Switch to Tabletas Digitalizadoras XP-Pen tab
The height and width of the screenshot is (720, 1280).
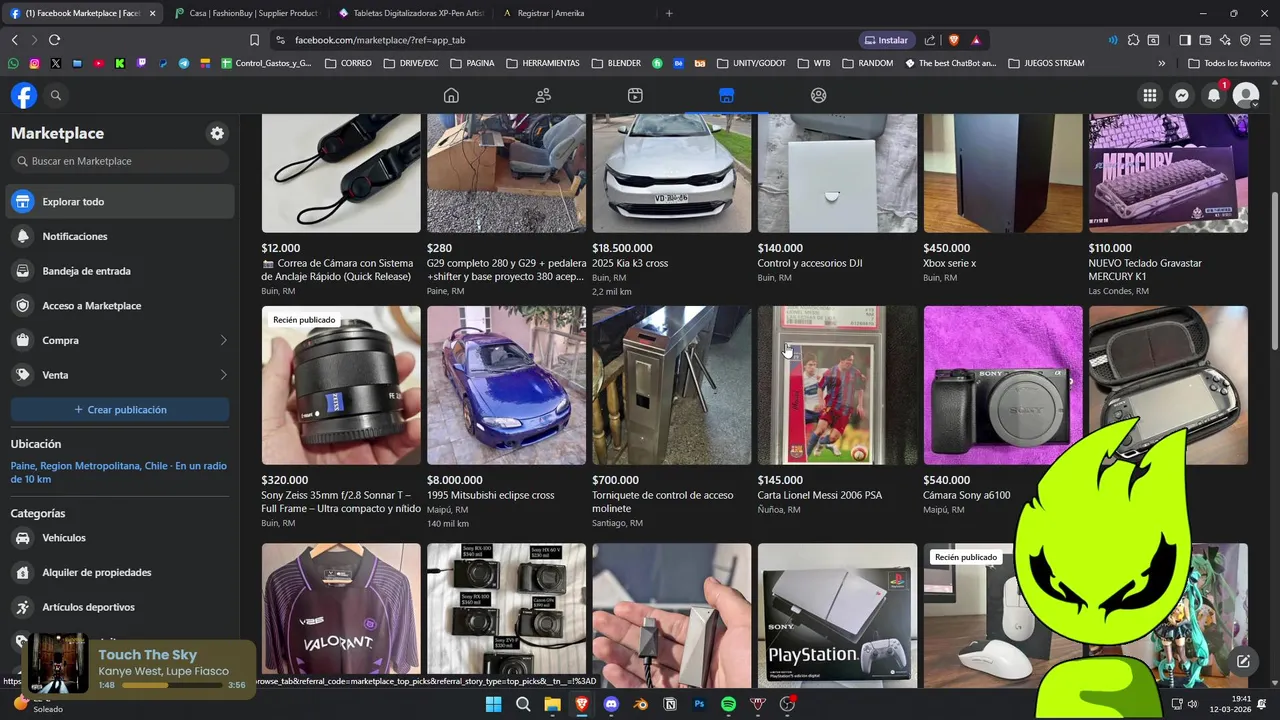pos(411,13)
